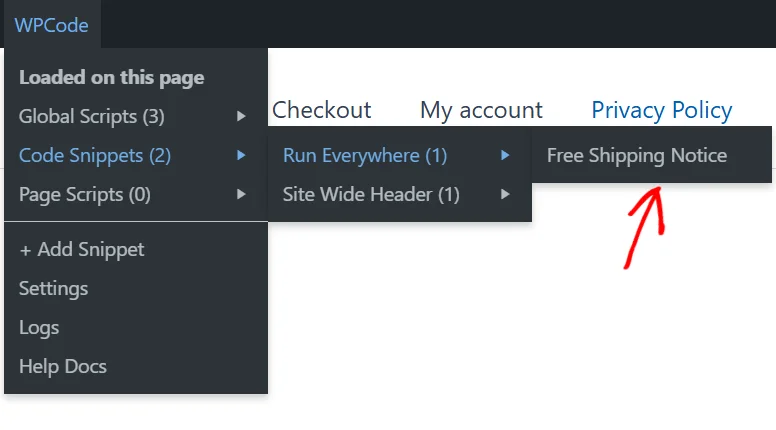Expand arrow beside Page Scripts (0)
776x430 pixels.
(x=241, y=194)
